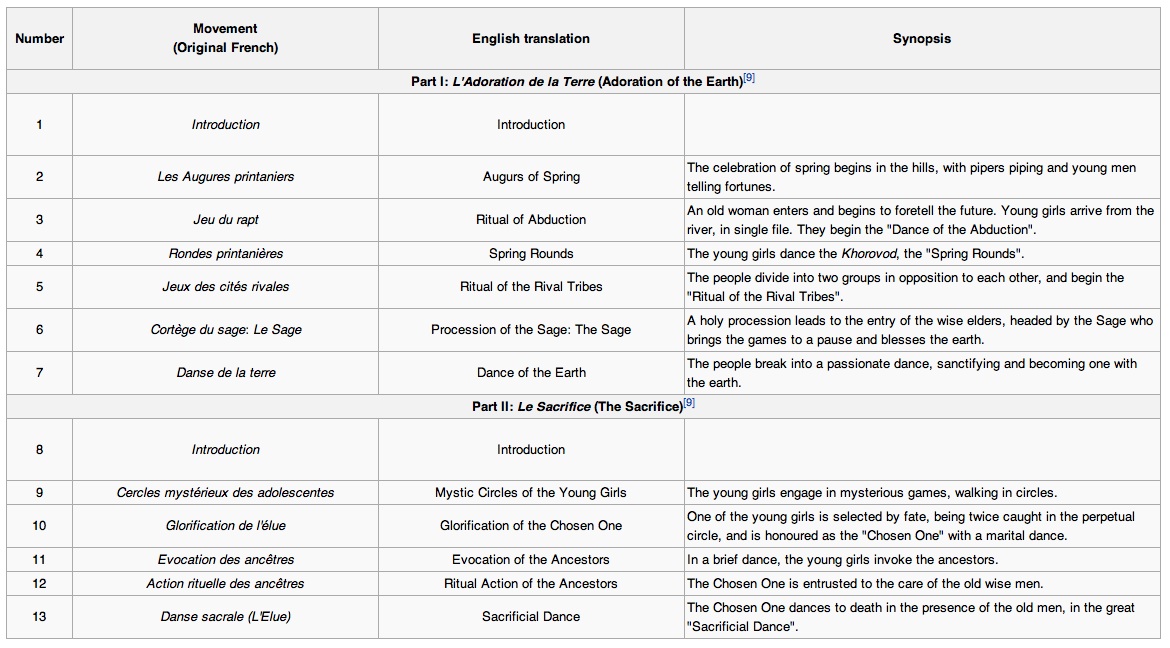
Task: Click Action rituelle des ancêtres cell
Action: [225, 584]
